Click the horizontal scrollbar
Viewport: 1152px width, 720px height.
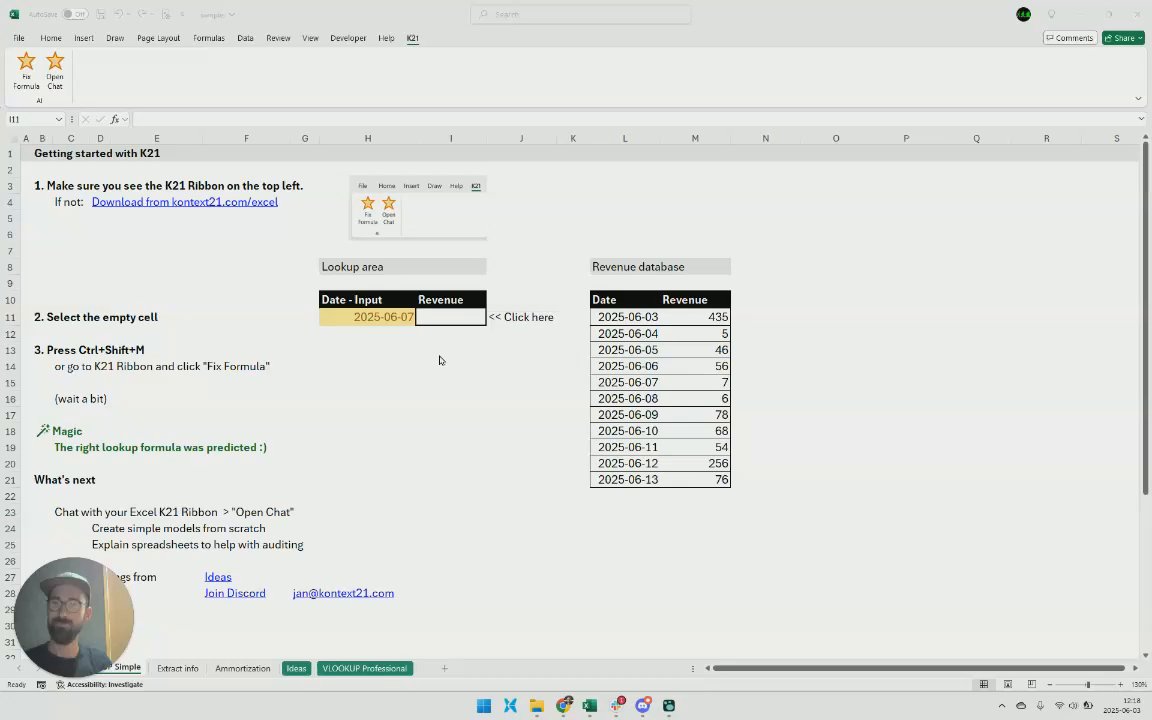[918, 669]
